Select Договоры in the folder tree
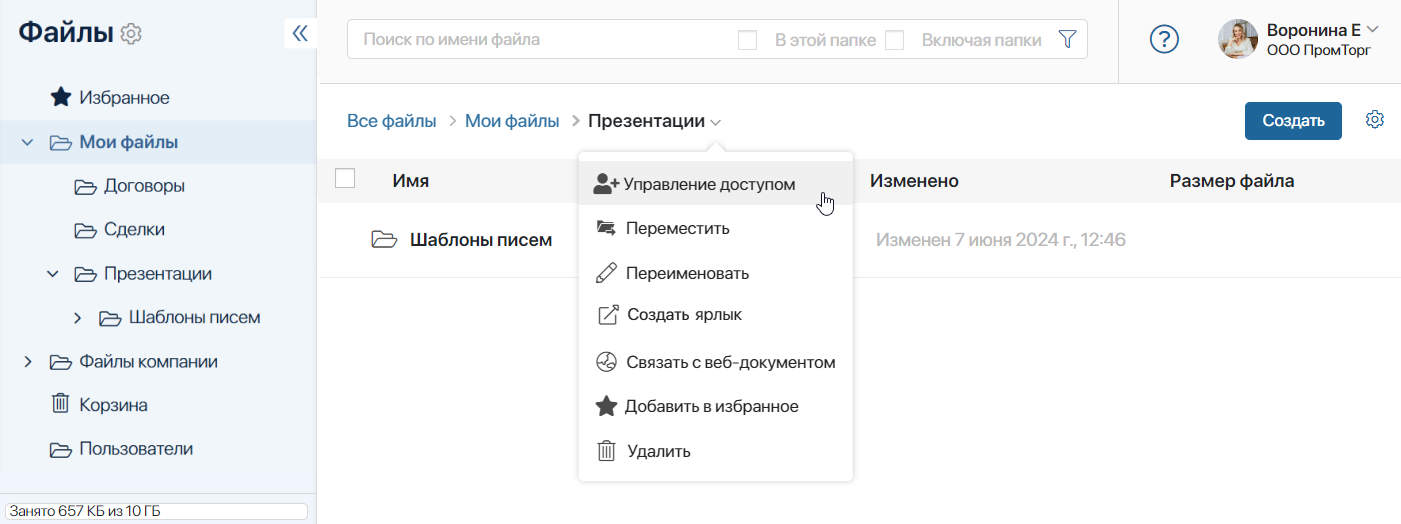Screen dimensions: 1401x524 144,186
